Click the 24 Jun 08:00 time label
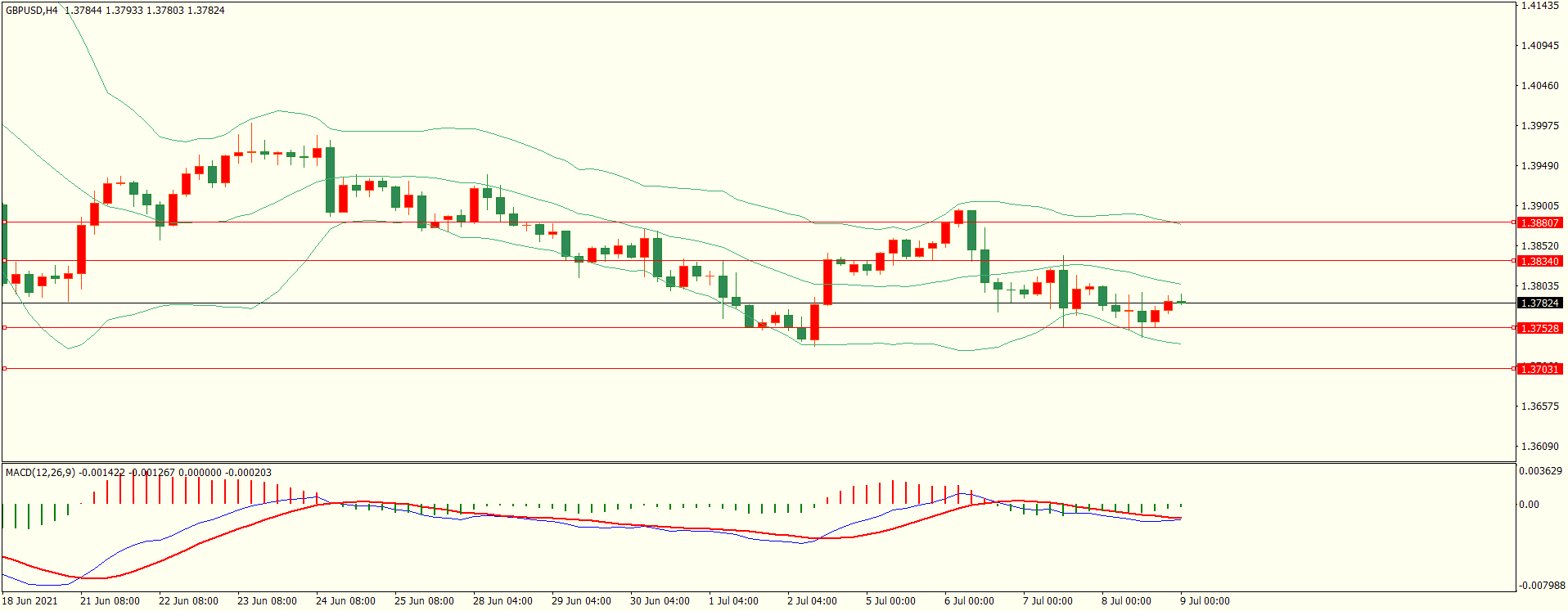This screenshot has height=611, width=1568. point(345,601)
